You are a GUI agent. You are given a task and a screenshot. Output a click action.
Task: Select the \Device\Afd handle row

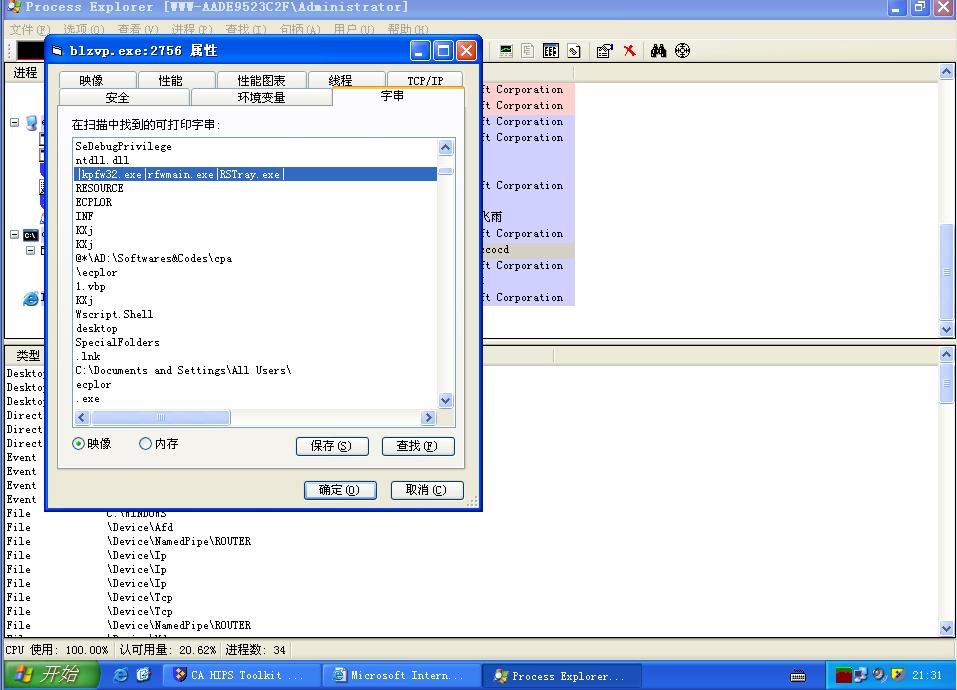click(x=140, y=527)
